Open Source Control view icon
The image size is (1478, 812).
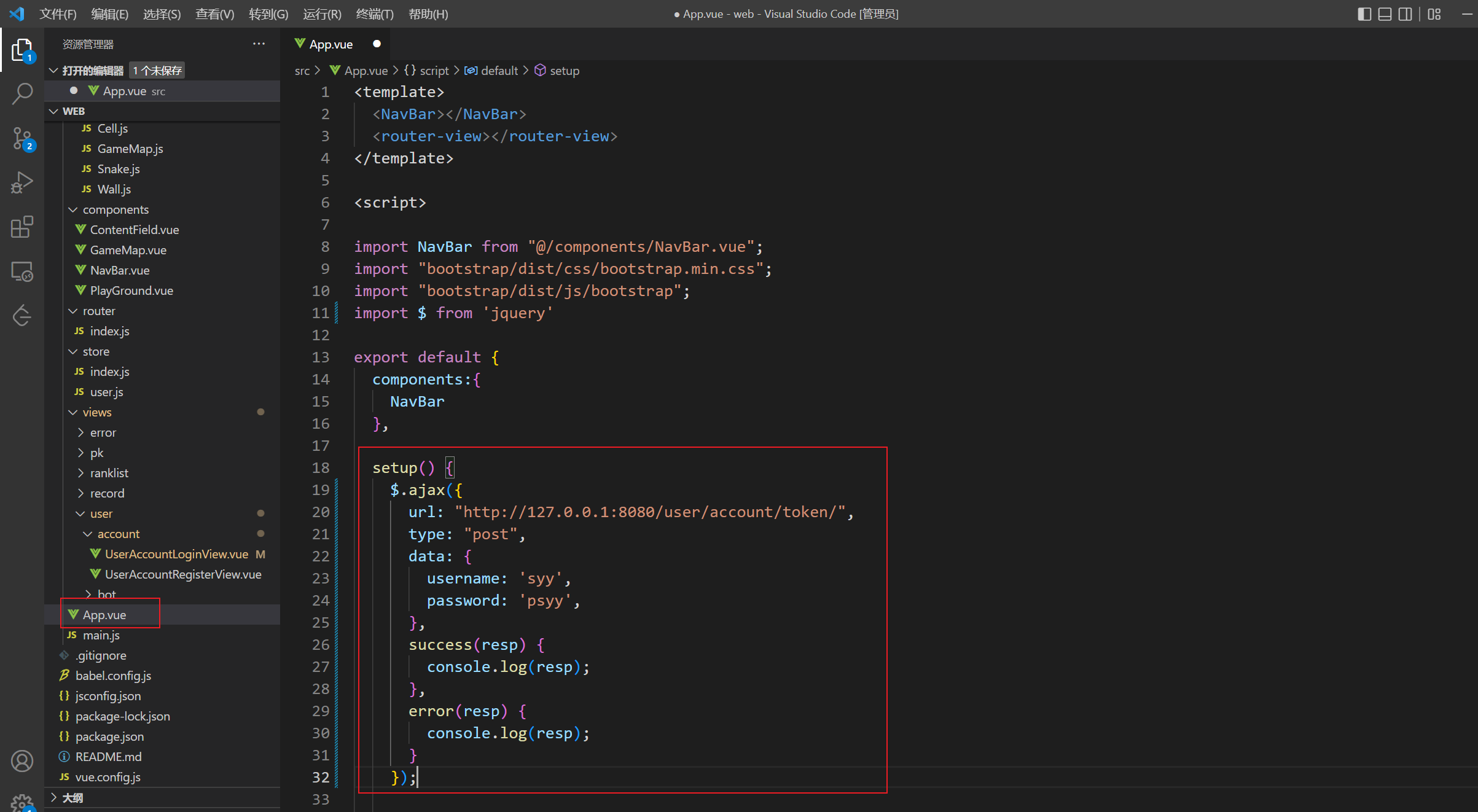(22, 138)
